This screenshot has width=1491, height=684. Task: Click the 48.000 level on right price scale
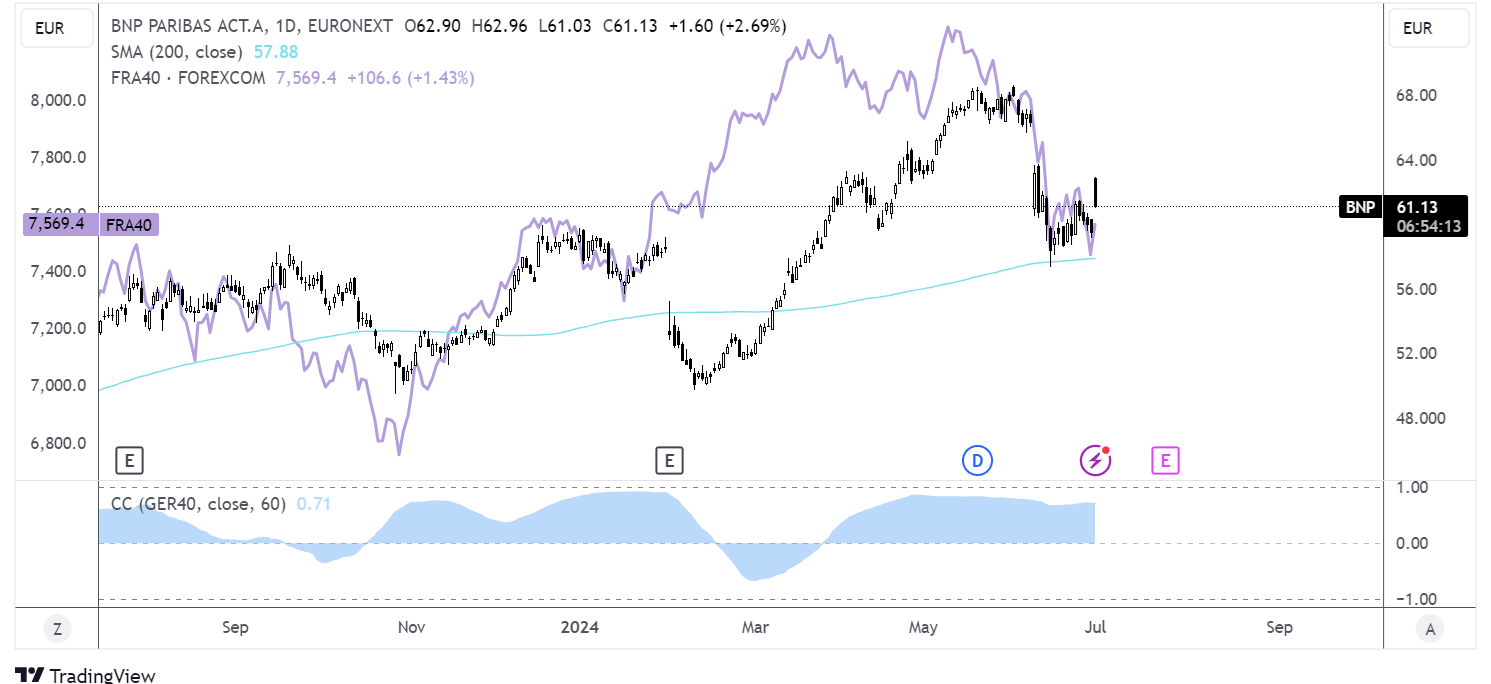[x=1420, y=418]
